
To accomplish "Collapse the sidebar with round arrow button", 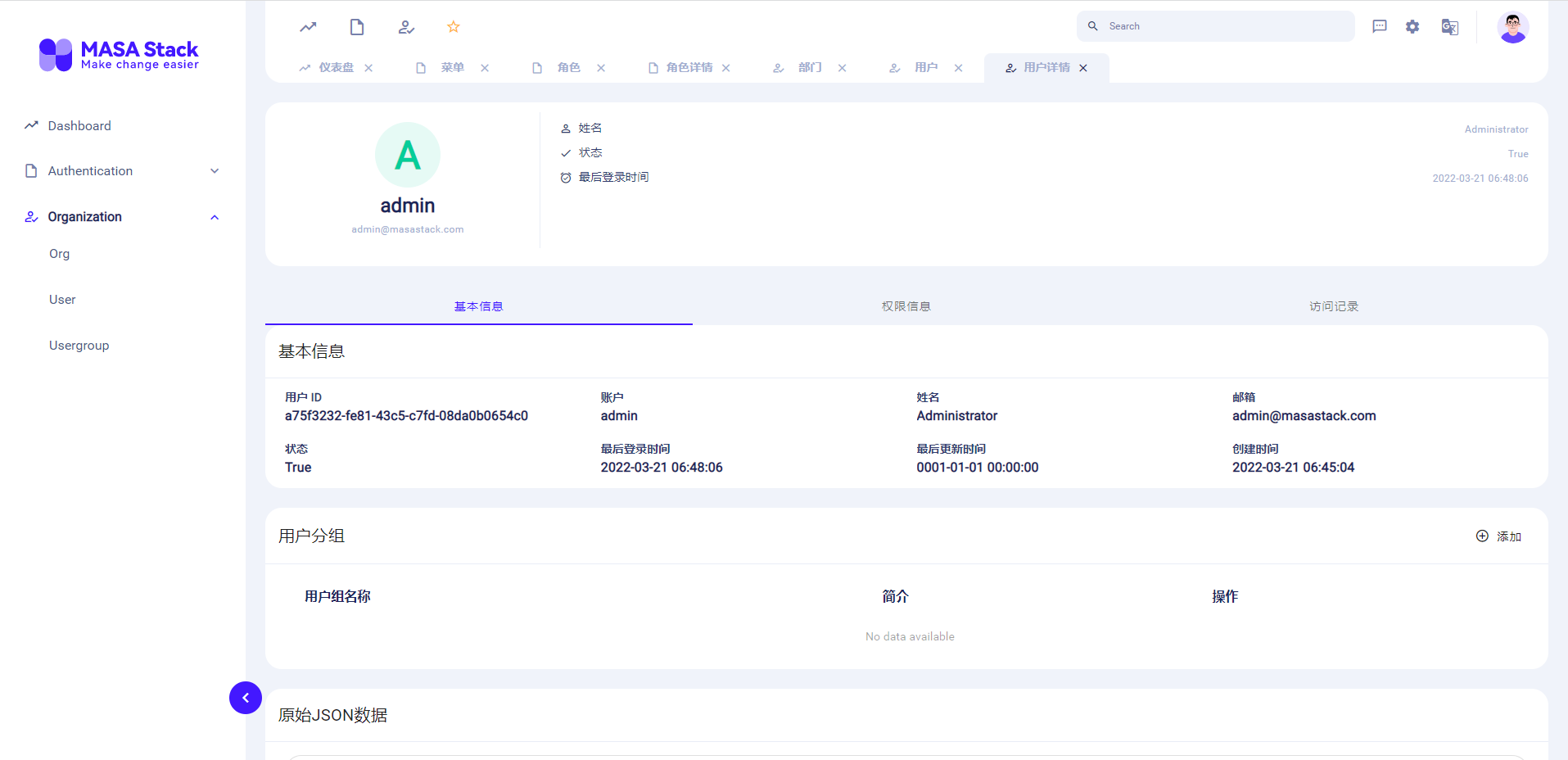I will click(x=246, y=698).
